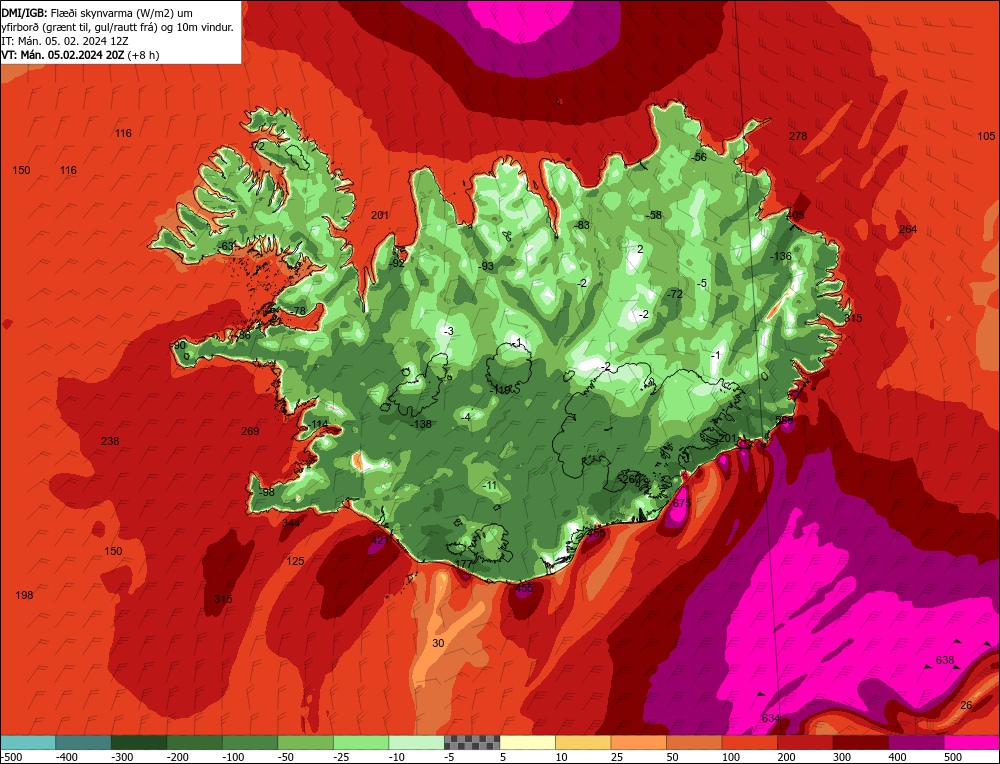Click the '-58' value in the northeast
This screenshot has height=764, width=1000.
654,216
